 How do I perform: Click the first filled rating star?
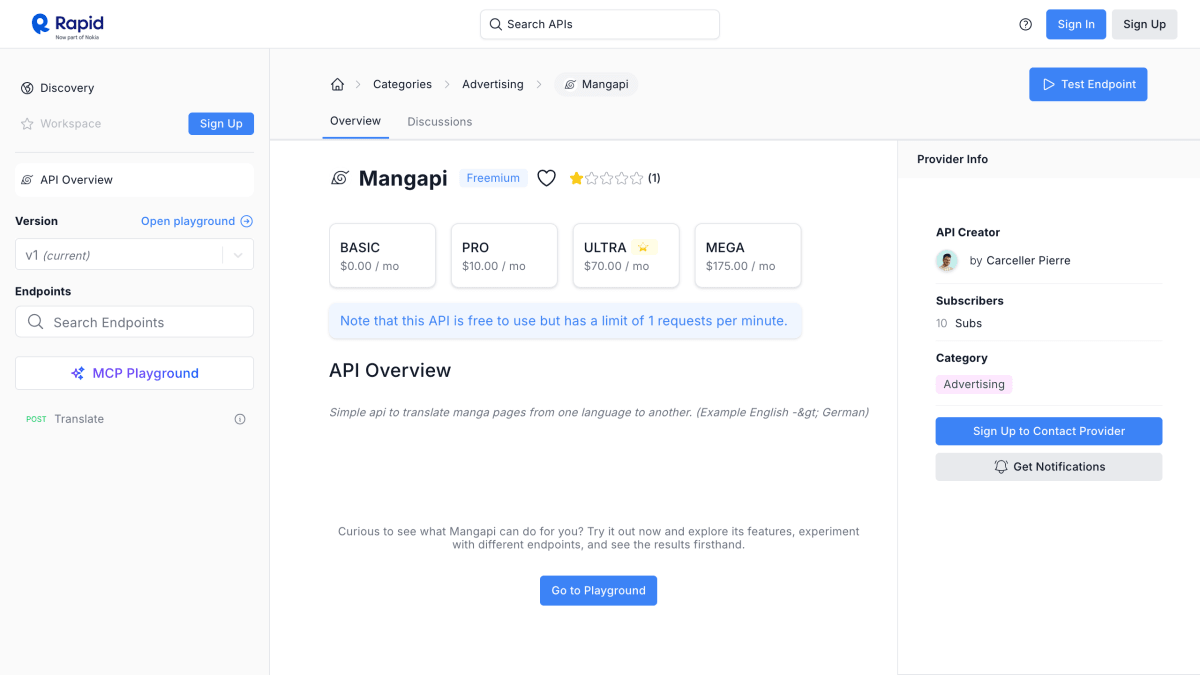coord(577,178)
